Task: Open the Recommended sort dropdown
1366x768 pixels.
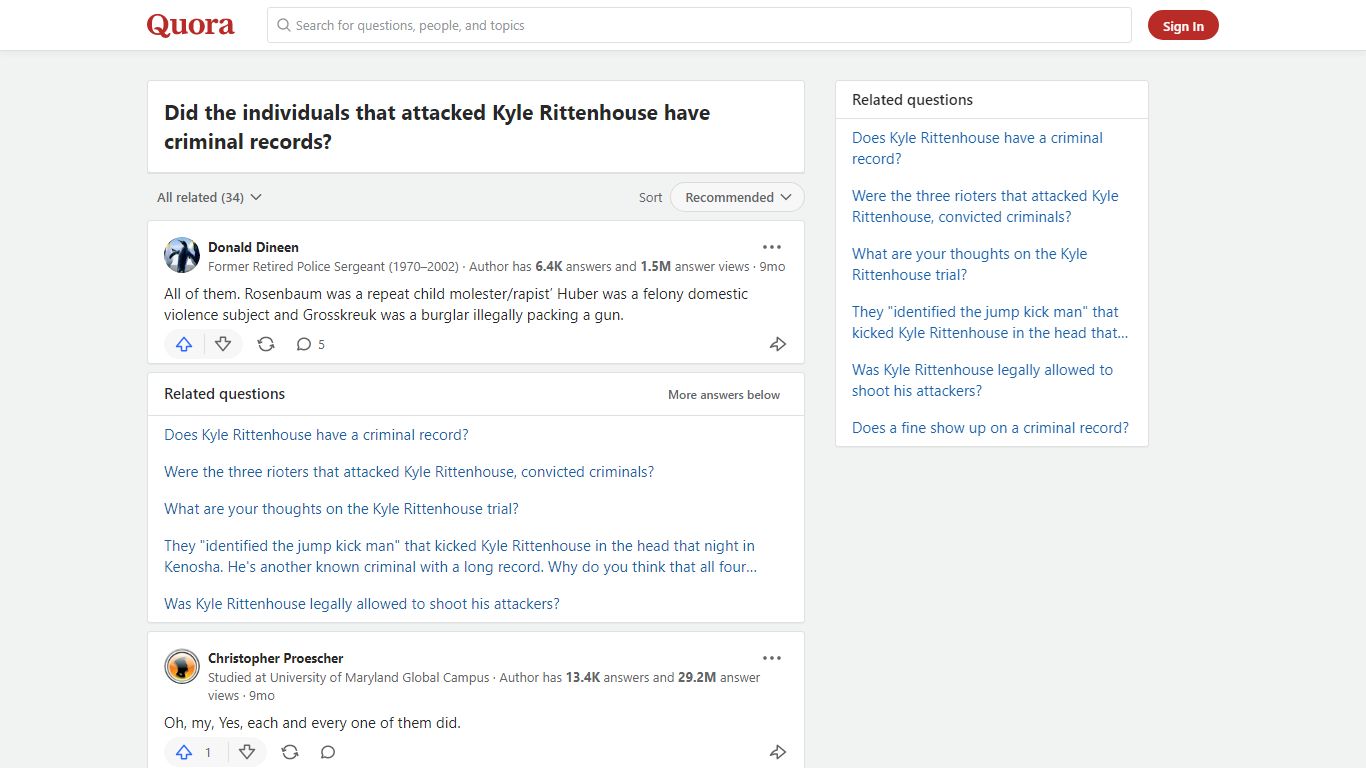Action: 737,197
